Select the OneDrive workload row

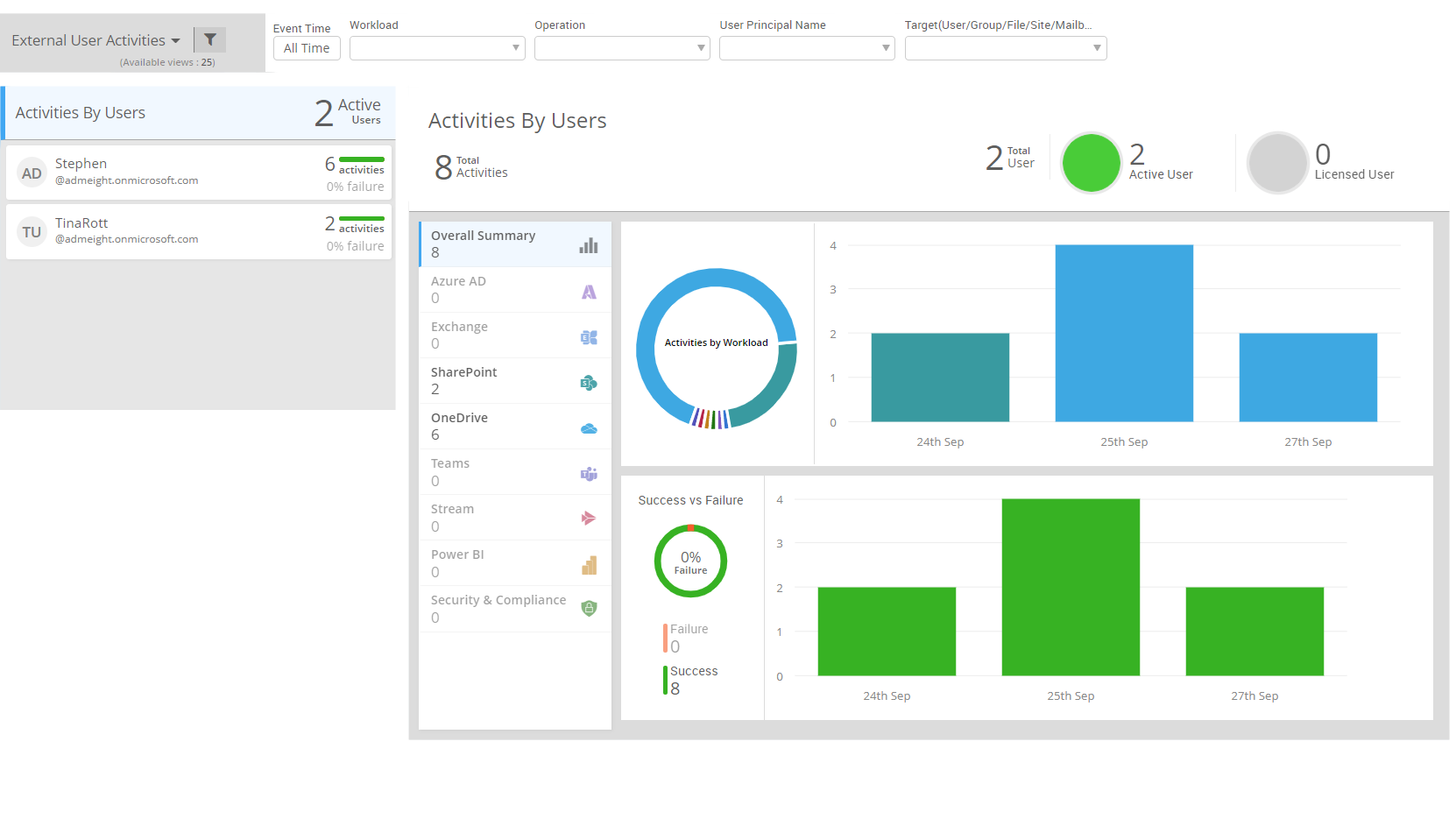coord(514,427)
